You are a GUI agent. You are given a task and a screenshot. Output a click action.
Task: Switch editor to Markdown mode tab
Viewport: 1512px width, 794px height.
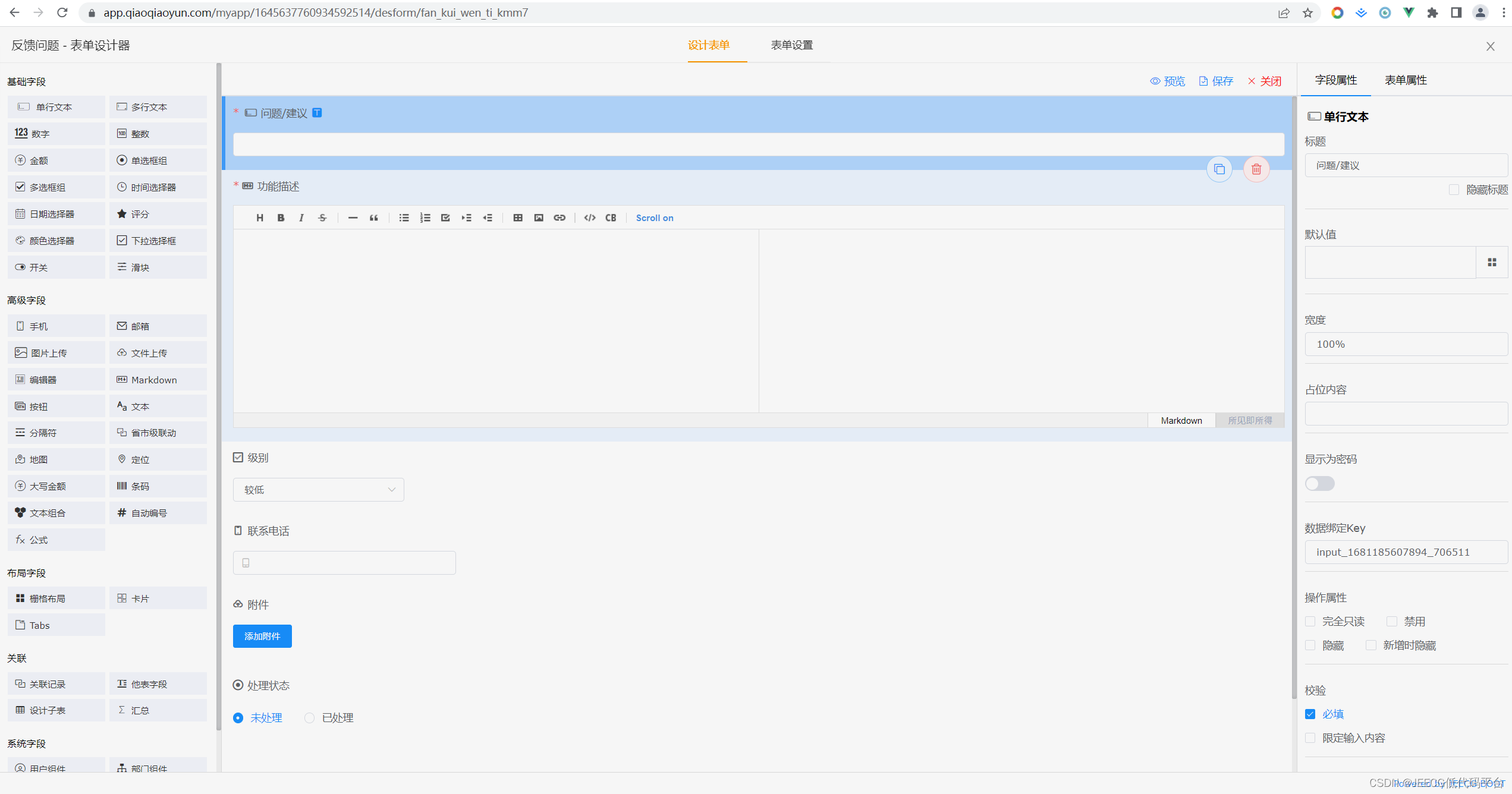tap(1181, 420)
